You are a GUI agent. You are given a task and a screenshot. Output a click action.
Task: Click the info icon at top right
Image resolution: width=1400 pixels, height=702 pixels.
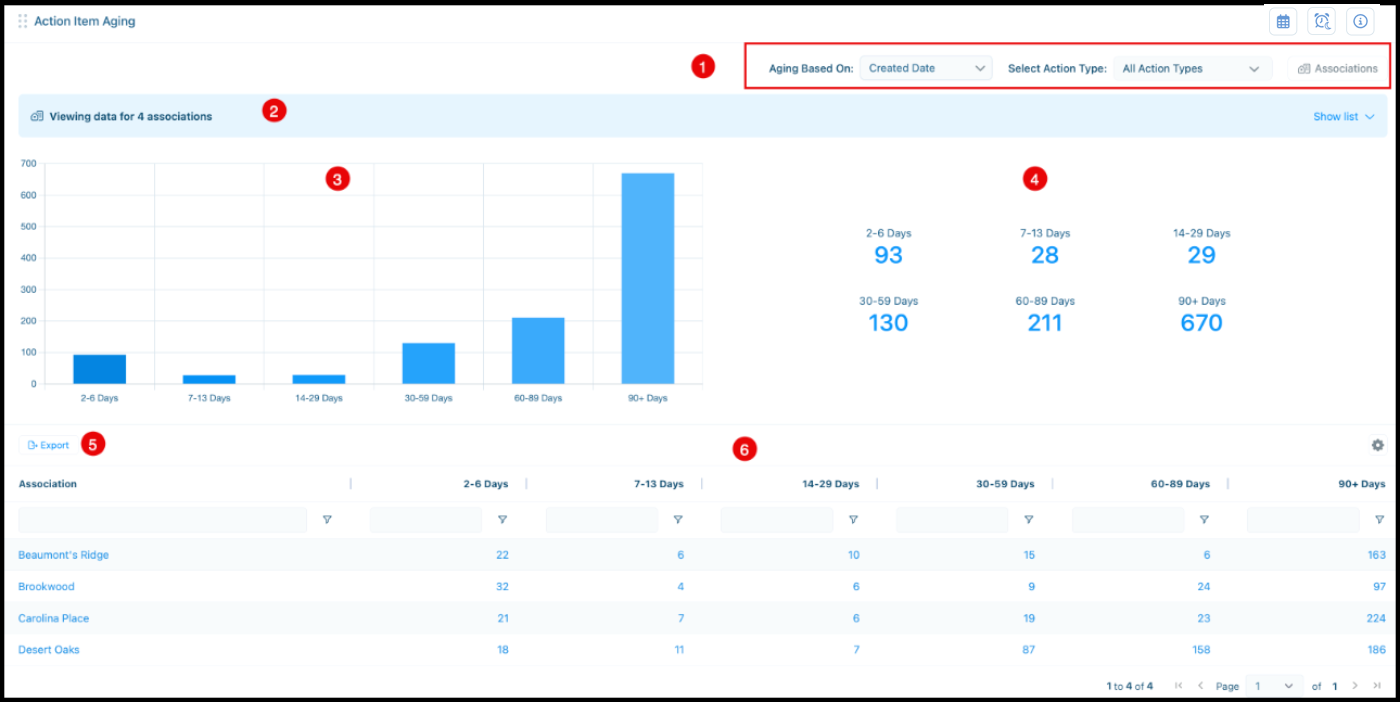[1360, 21]
